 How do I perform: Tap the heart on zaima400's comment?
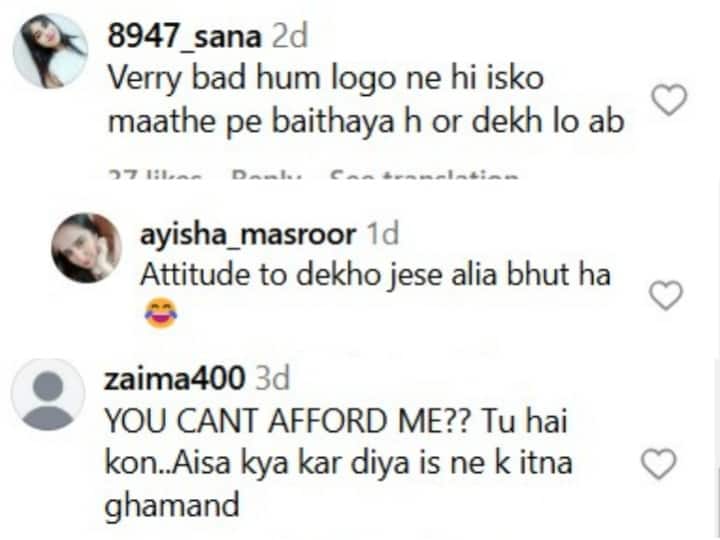pyautogui.click(x=658, y=464)
